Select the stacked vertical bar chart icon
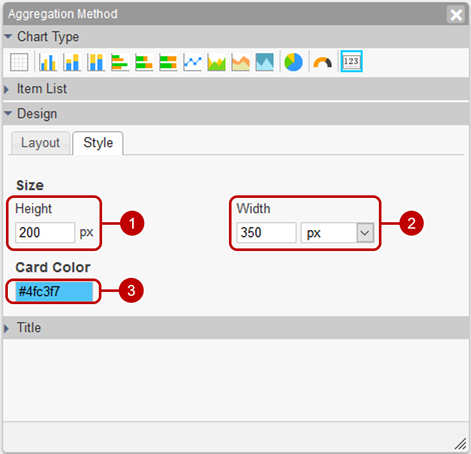The image size is (471, 454). [x=72, y=62]
